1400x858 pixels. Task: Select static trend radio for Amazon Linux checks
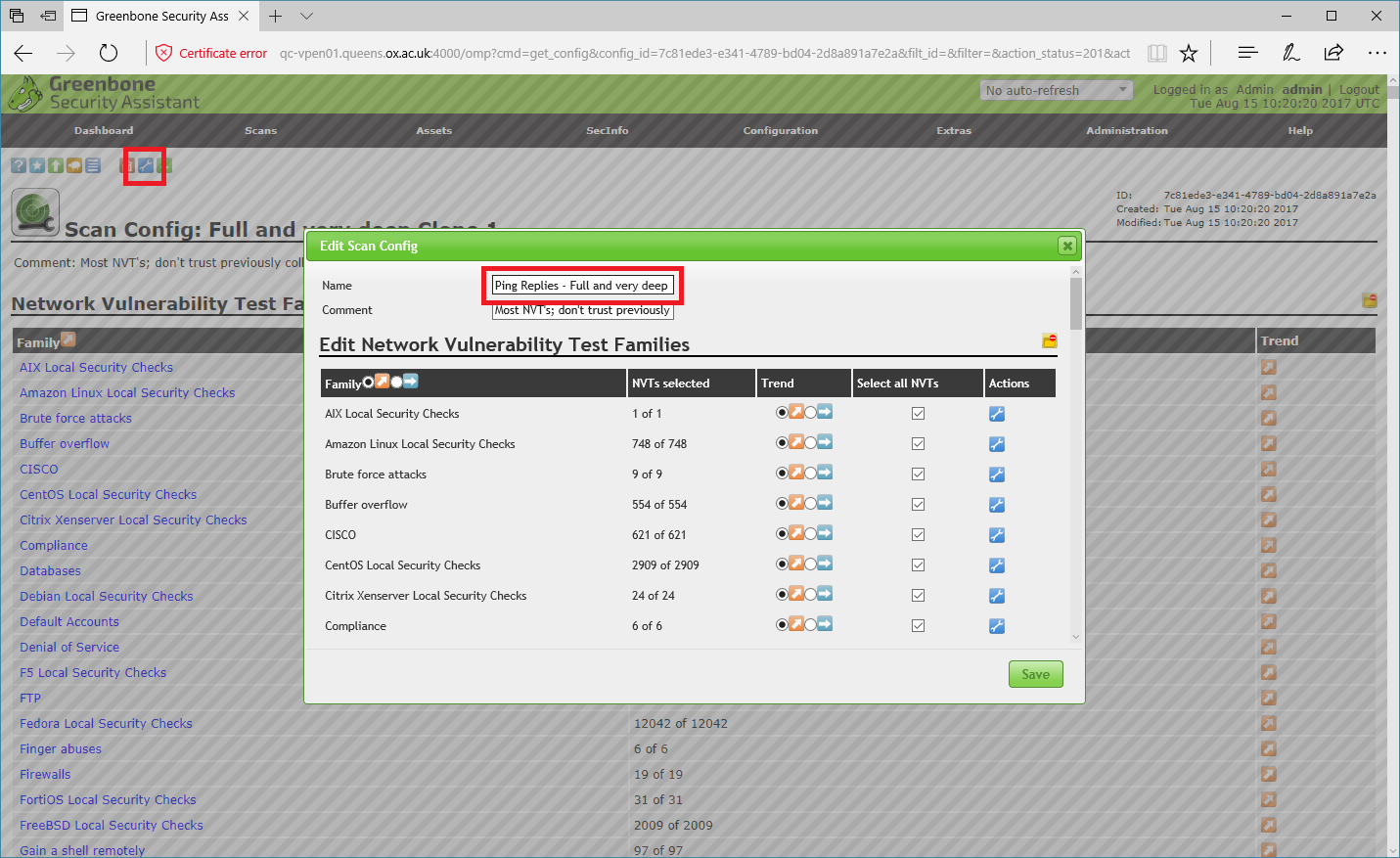[810, 443]
